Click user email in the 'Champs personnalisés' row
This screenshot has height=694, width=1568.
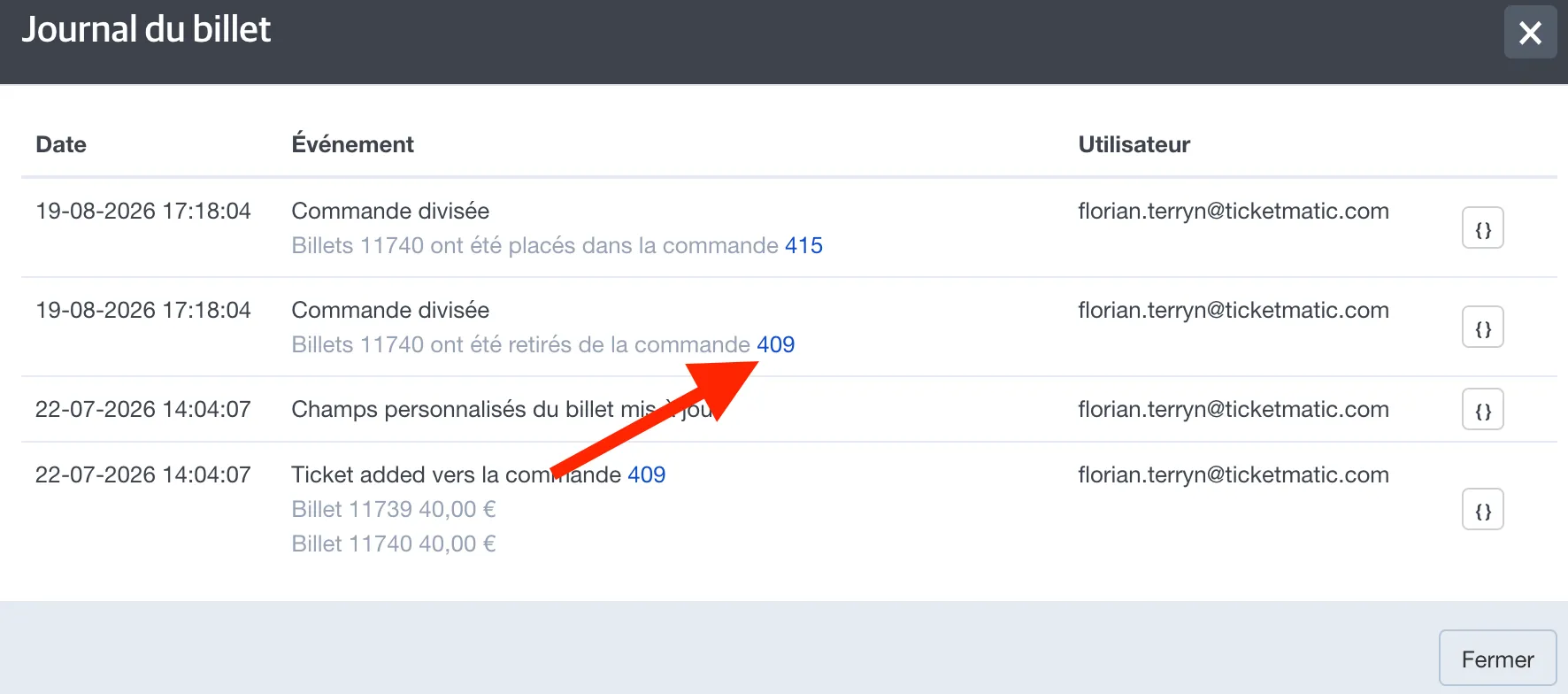(1234, 409)
